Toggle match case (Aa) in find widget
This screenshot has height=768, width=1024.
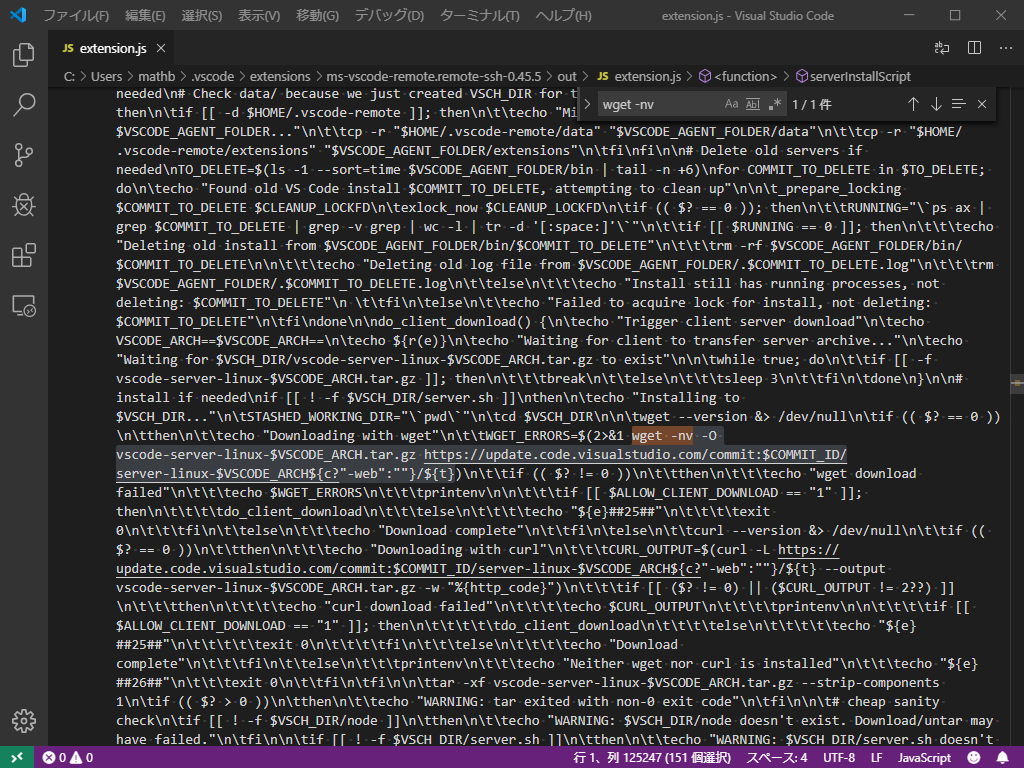pos(731,104)
